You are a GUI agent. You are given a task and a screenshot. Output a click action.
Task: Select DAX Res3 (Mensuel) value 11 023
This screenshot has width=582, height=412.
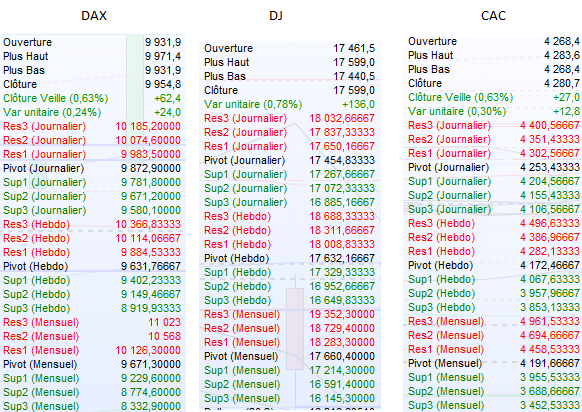(164, 322)
